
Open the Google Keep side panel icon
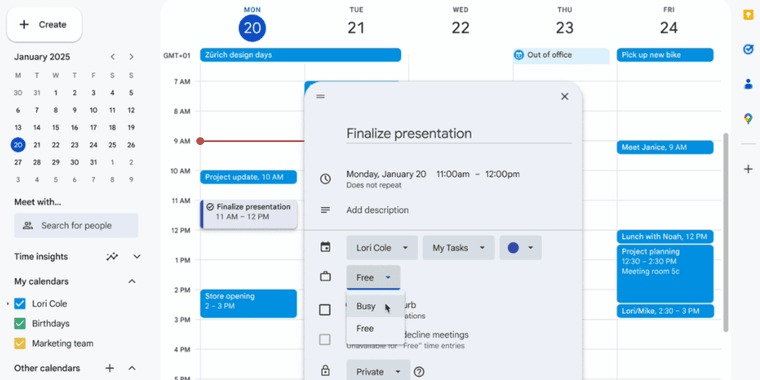point(748,15)
